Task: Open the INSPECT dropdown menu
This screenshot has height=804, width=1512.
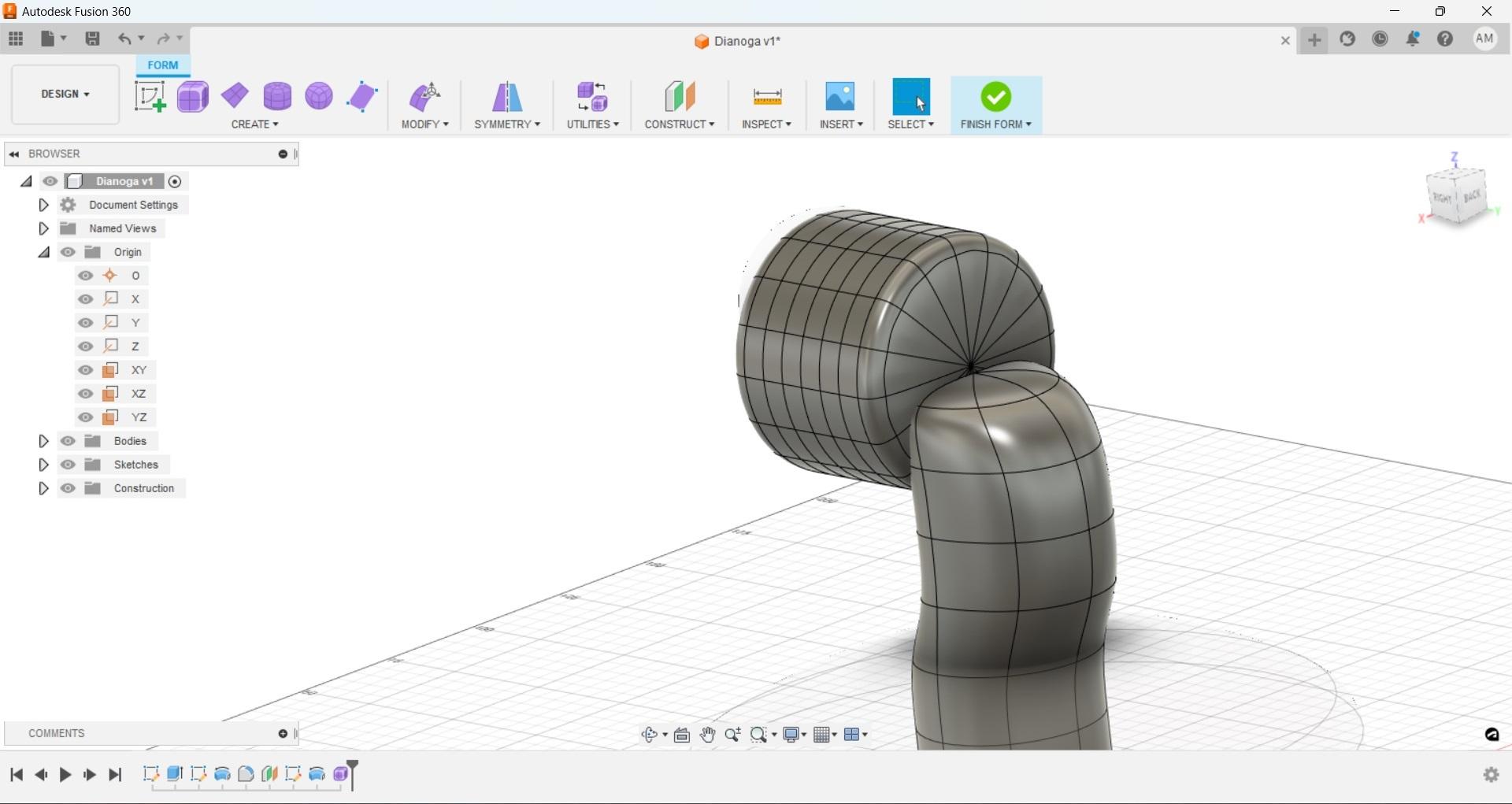Action: click(x=766, y=124)
